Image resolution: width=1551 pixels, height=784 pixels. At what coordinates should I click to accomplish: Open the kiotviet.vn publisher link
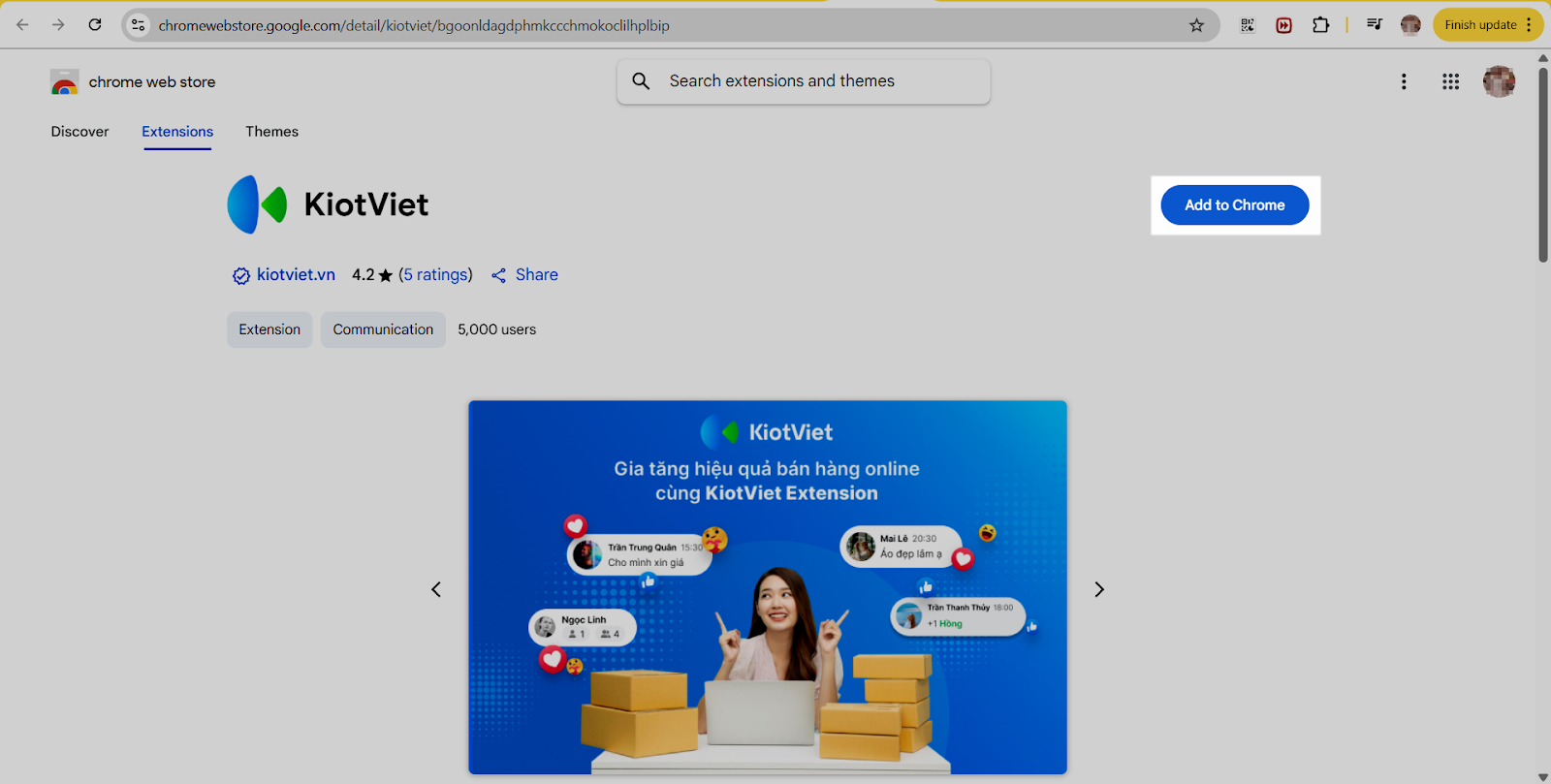tap(296, 275)
